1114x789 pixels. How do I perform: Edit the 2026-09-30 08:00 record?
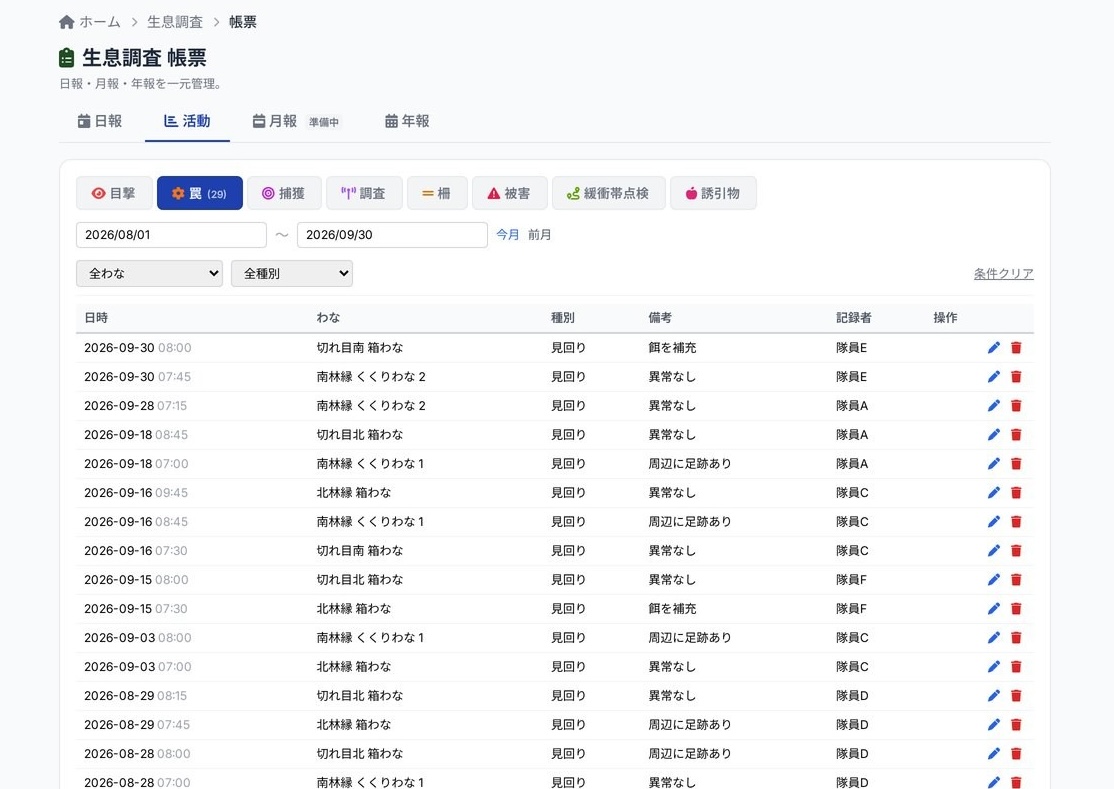click(993, 347)
